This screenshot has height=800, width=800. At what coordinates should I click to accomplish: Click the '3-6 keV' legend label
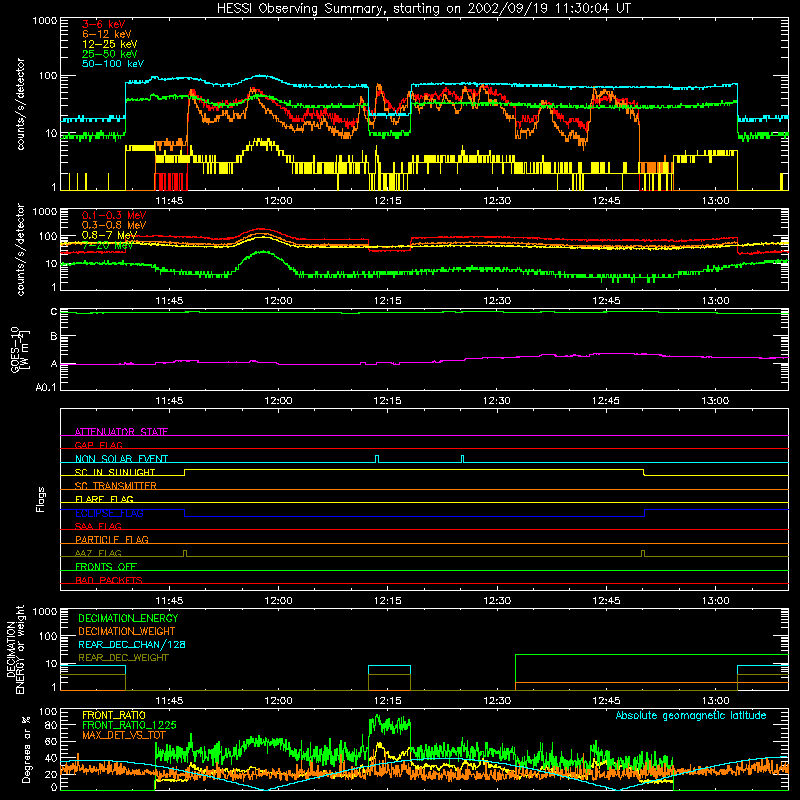[103, 24]
